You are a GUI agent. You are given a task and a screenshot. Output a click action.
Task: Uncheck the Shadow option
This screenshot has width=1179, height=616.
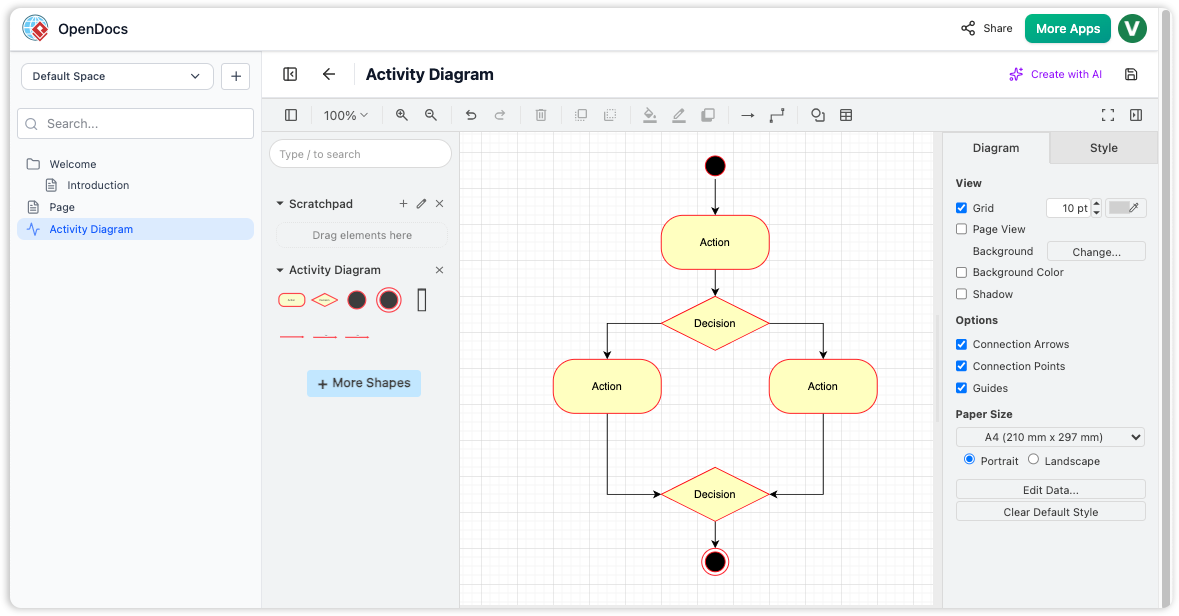961,293
